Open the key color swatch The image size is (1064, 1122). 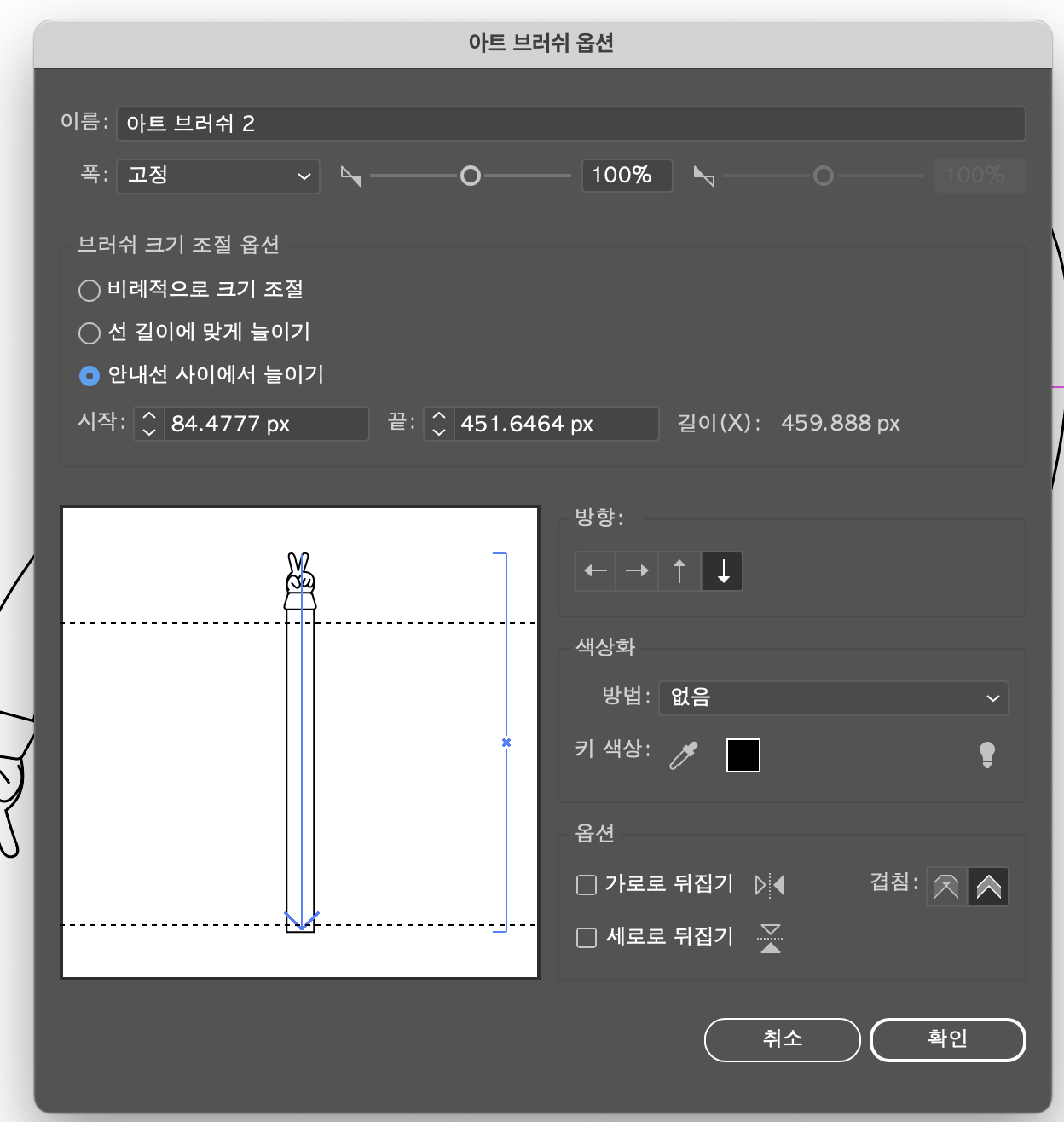pyautogui.click(x=743, y=755)
